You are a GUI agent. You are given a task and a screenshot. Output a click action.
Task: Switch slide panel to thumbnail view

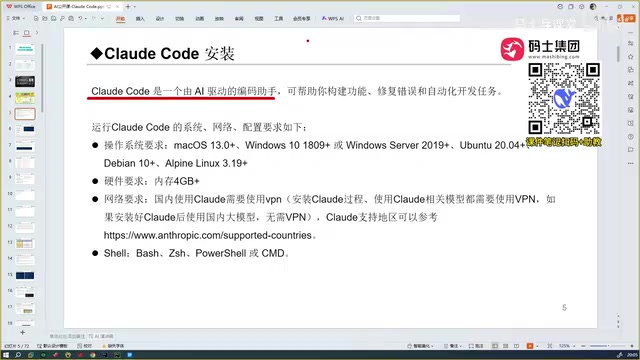click(x=27, y=33)
